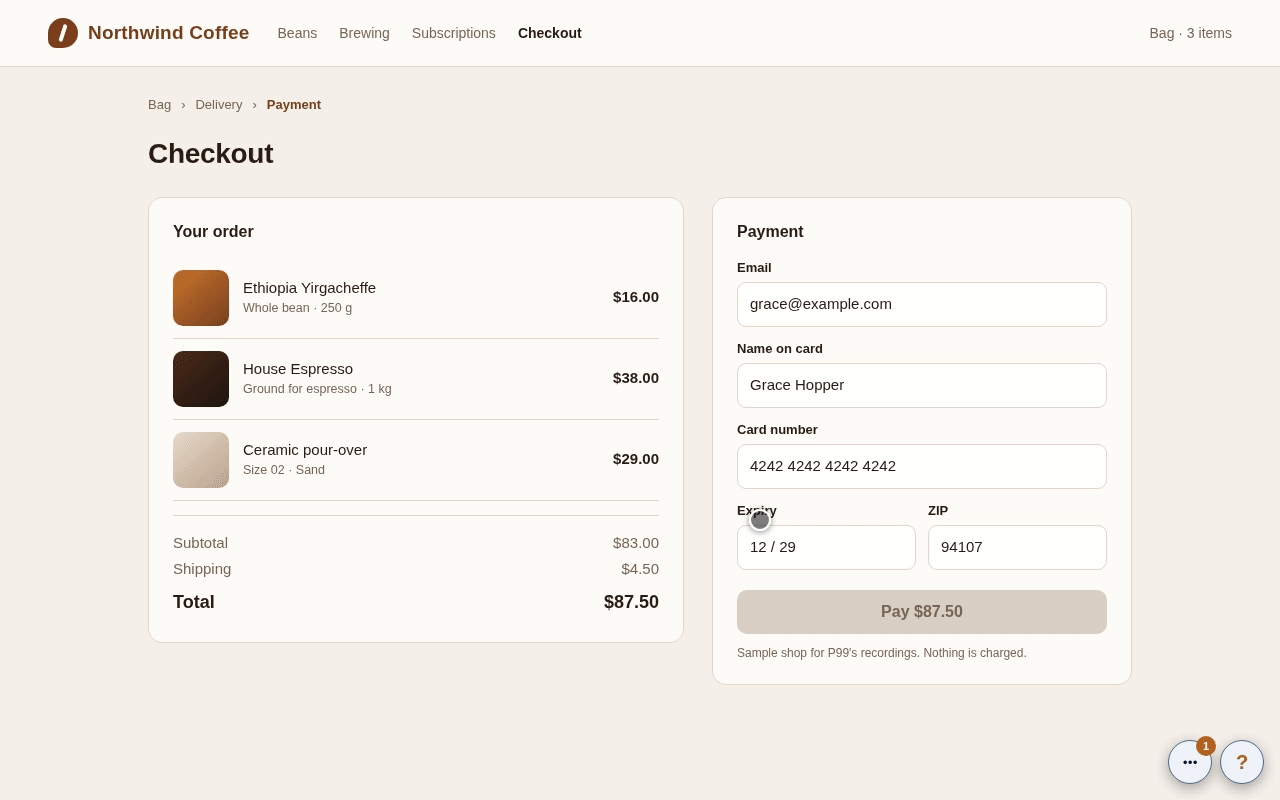Viewport: 1280px width, 800px height.
Task: Click the House Espresso product thumbnail
Action: pyautogui.click(x=201, y=379)
